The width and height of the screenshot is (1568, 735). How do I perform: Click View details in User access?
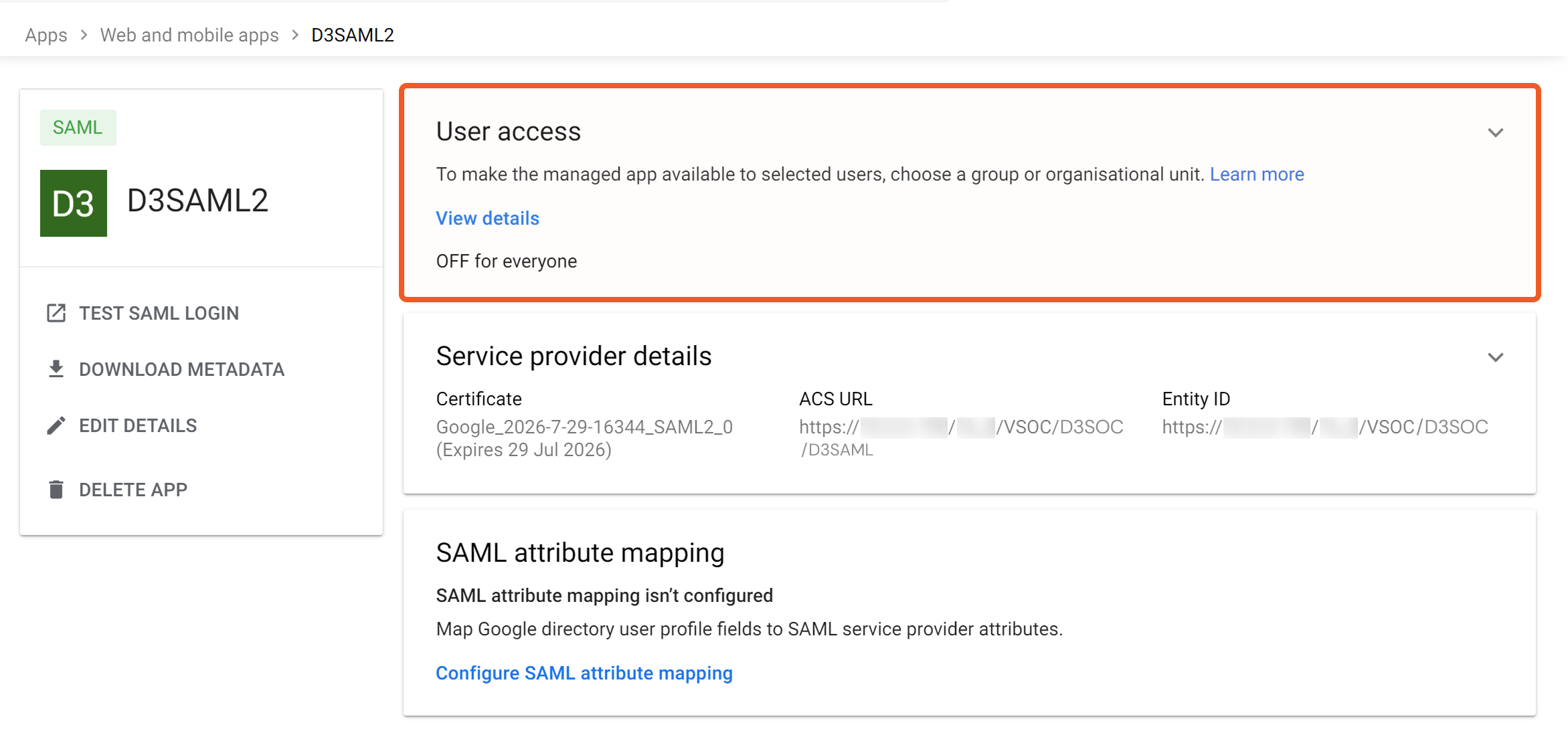[487, 218]
